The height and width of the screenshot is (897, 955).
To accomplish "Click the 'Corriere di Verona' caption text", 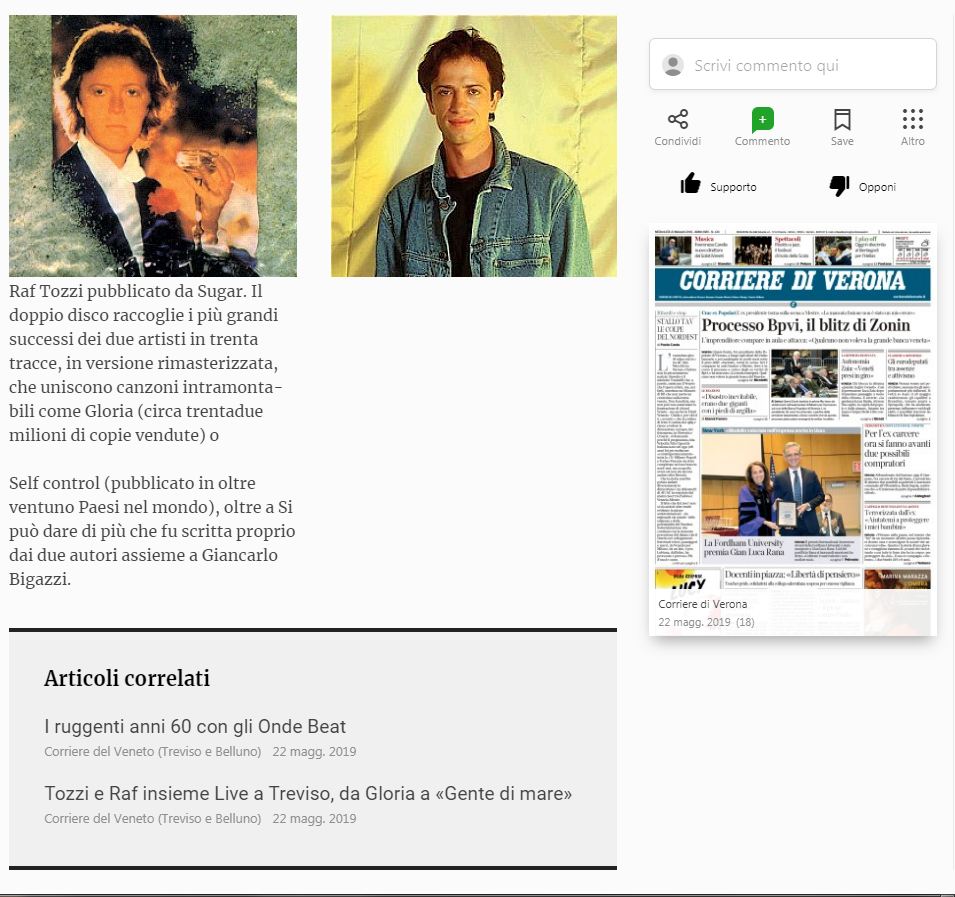I will pyautogui.click(x=702, y=604).
